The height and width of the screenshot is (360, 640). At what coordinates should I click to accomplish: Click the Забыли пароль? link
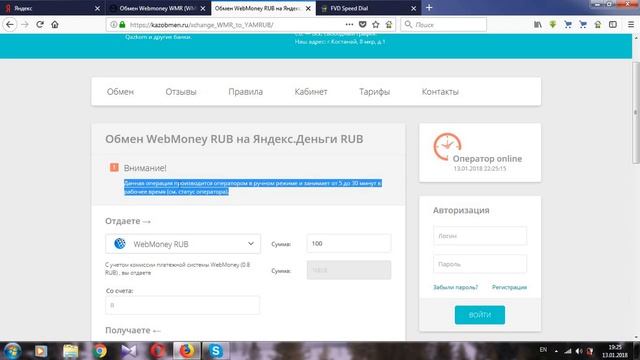[x=455, y=287]
